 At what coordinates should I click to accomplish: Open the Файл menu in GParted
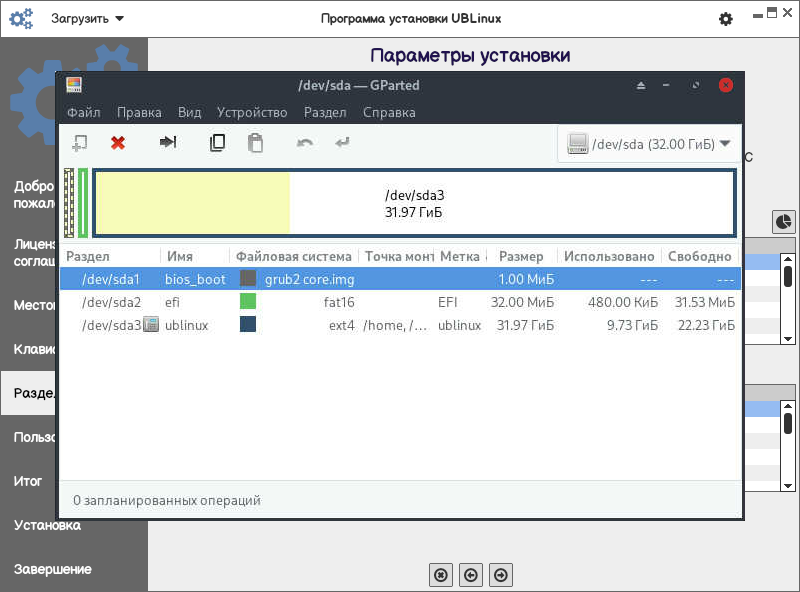pyautogui.click(x=84, y=112)
